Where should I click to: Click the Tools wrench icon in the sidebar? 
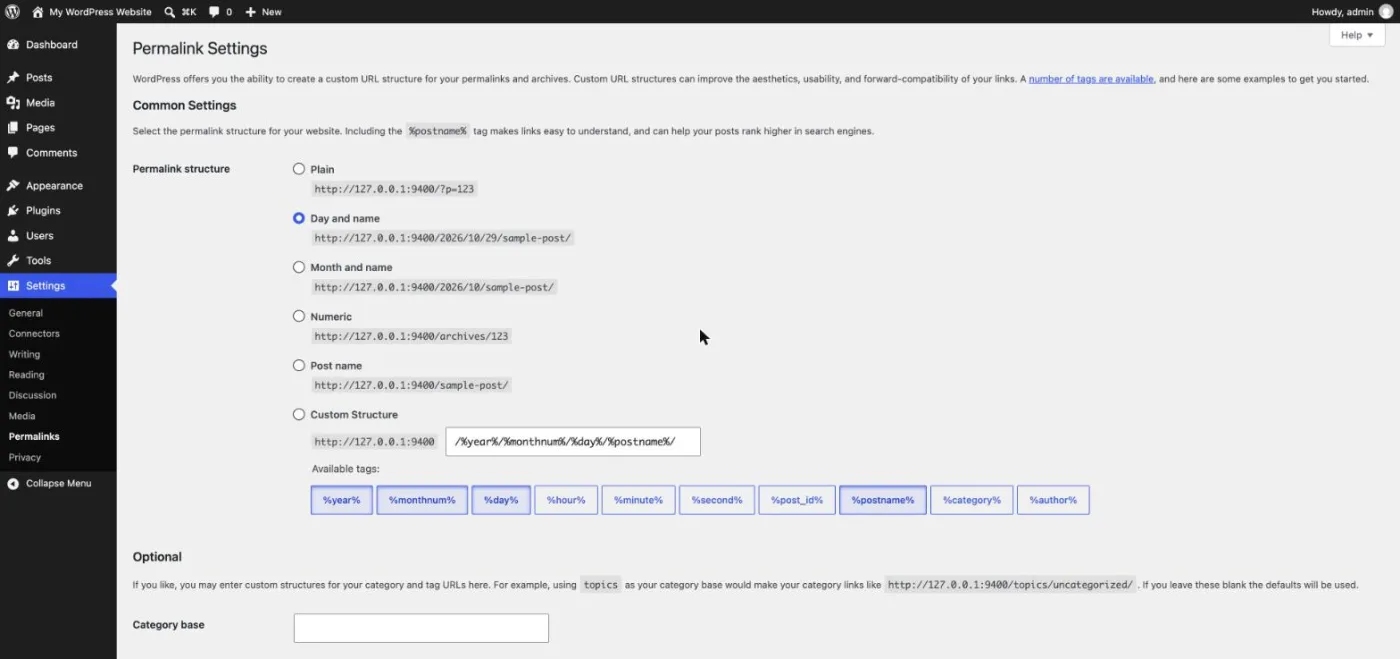13,261
